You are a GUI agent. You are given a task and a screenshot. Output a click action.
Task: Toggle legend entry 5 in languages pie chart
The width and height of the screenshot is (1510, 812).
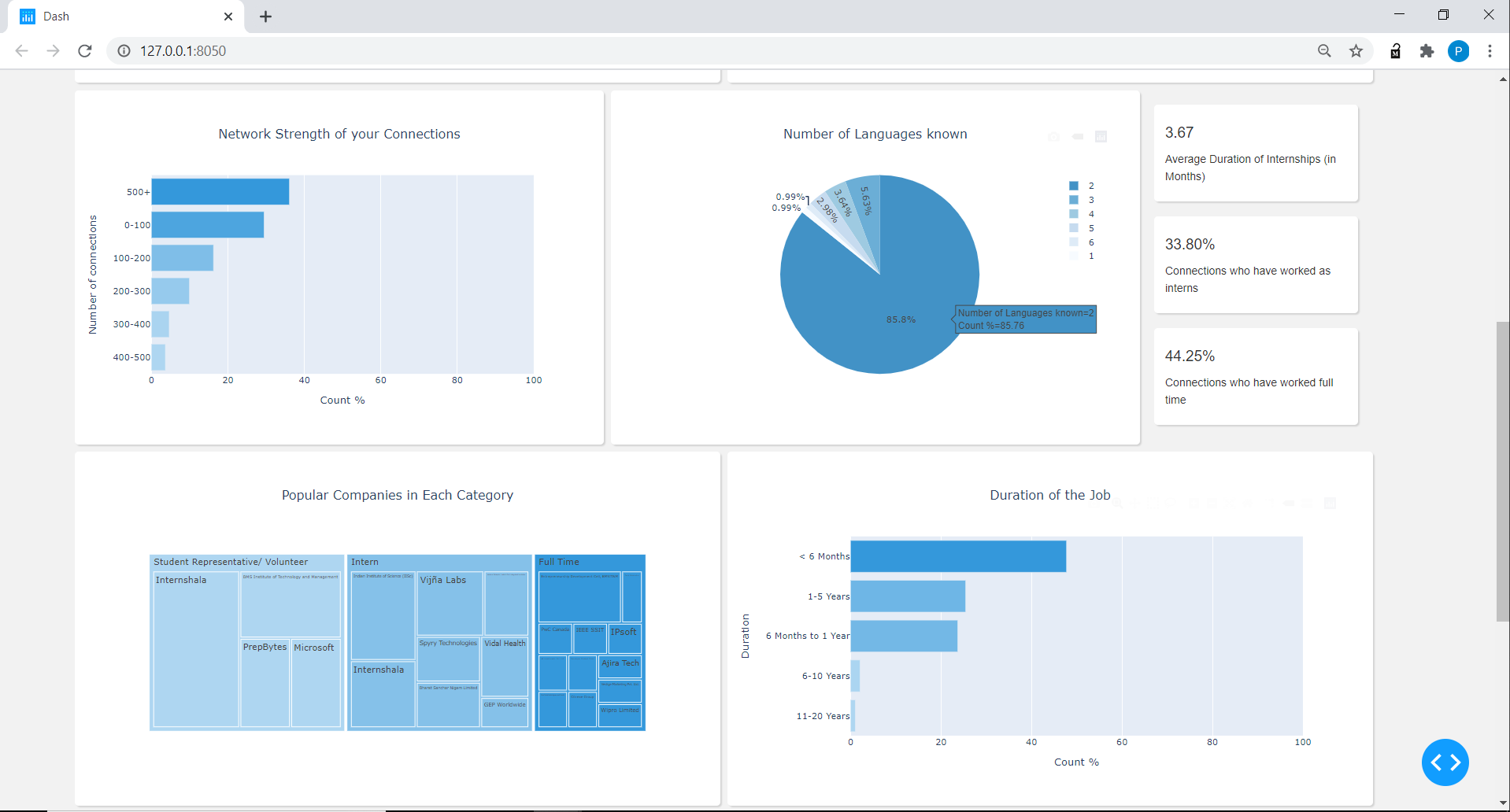click(x=1082, y=228)
